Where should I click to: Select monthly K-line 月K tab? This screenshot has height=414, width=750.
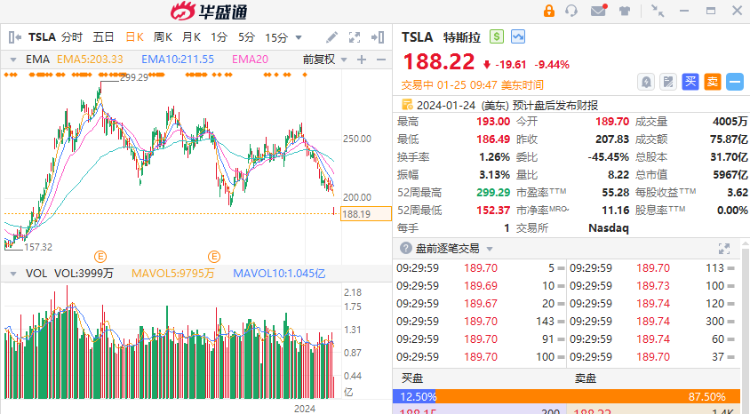[x=191, y=37]
